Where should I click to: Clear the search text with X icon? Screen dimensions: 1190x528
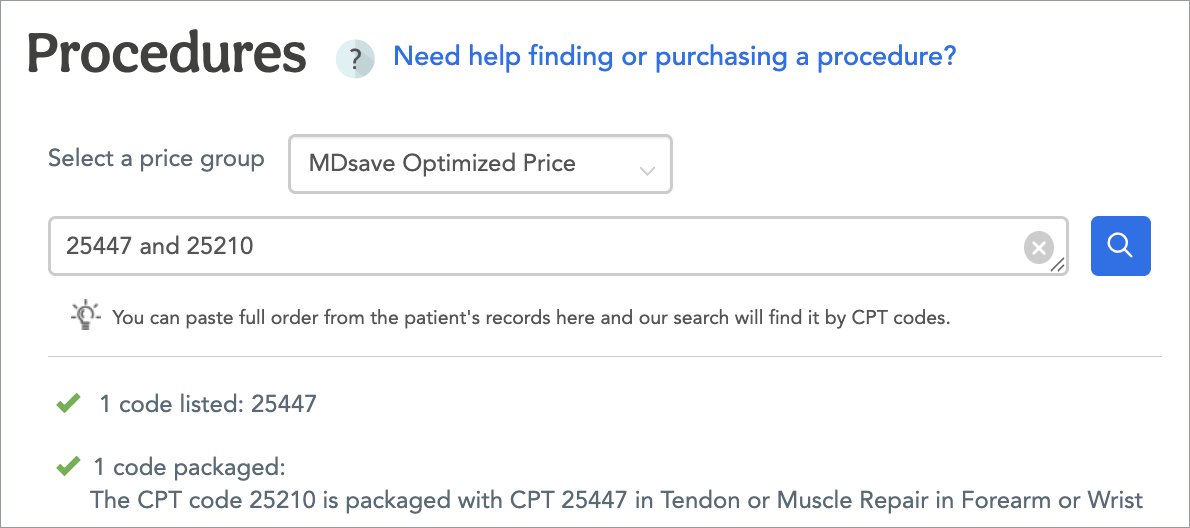click(x=1039, y=247)
